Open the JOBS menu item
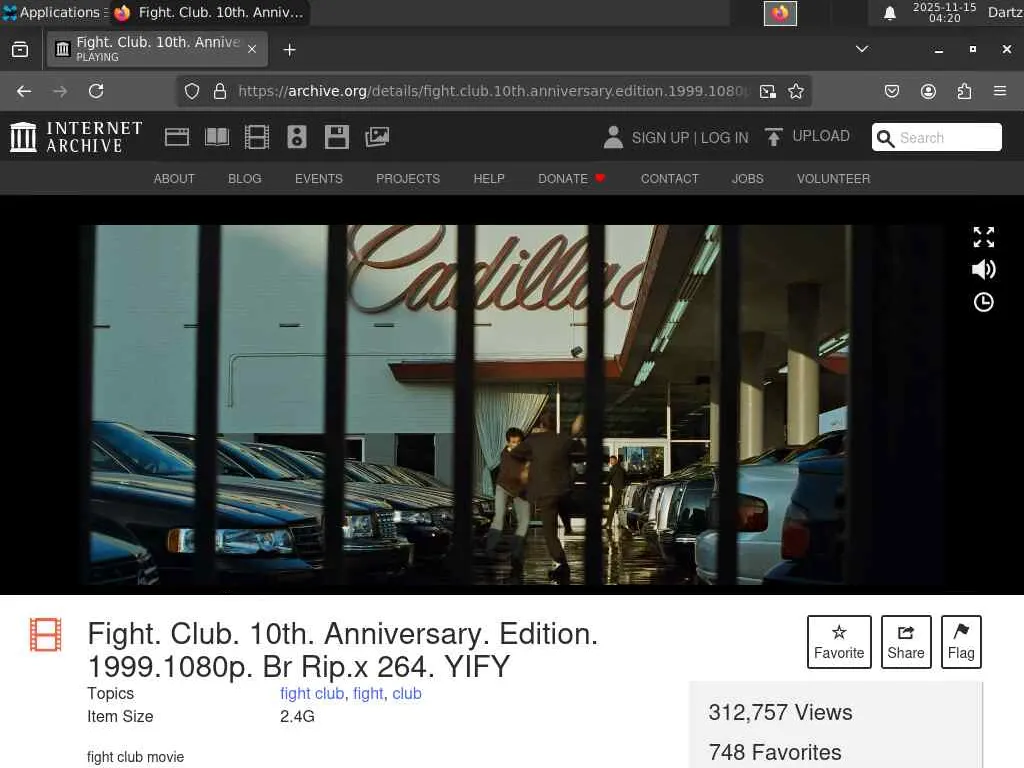Viewport: 1024px width, 768px height. (748, 179)
